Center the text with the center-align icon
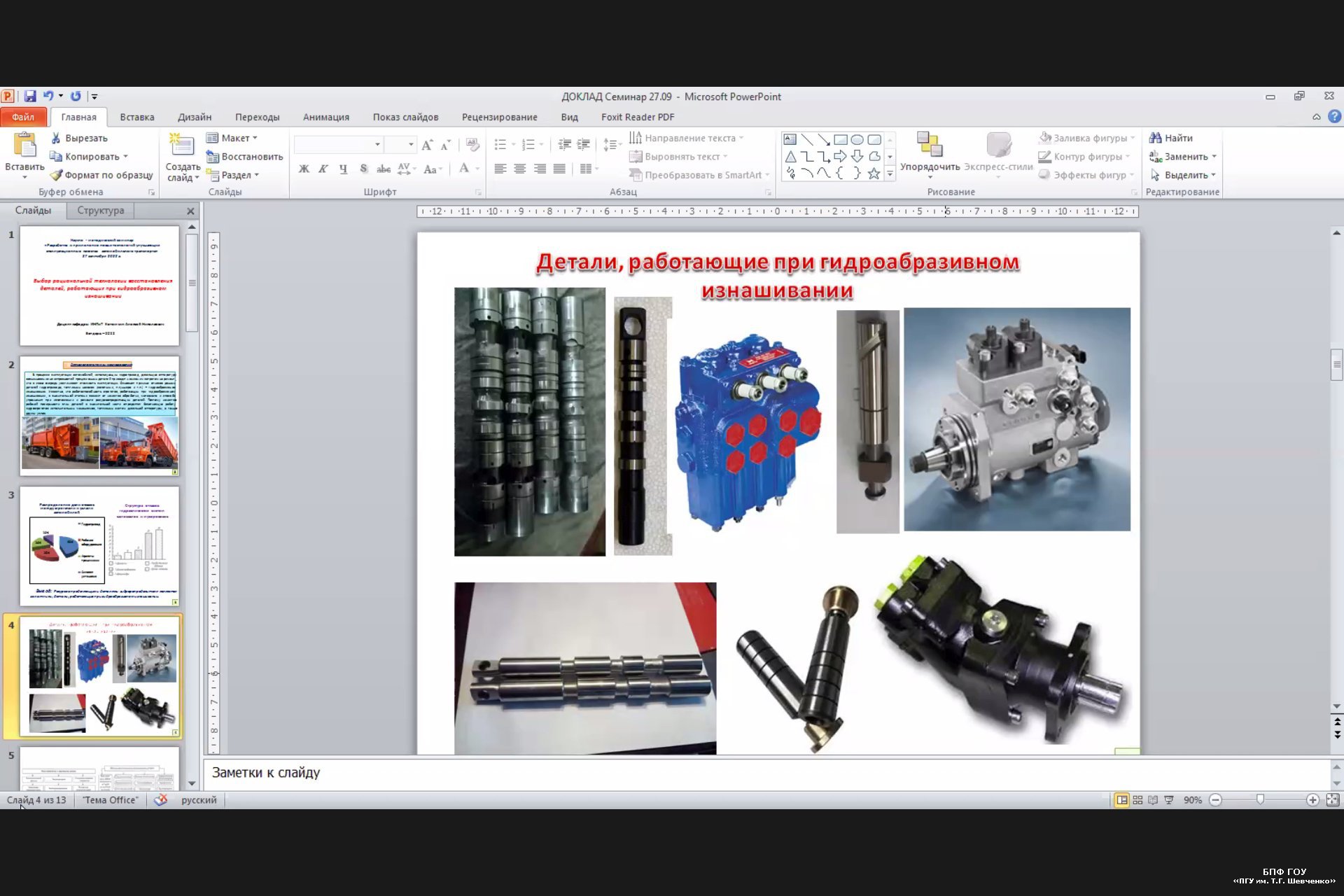 click(520, 169)
